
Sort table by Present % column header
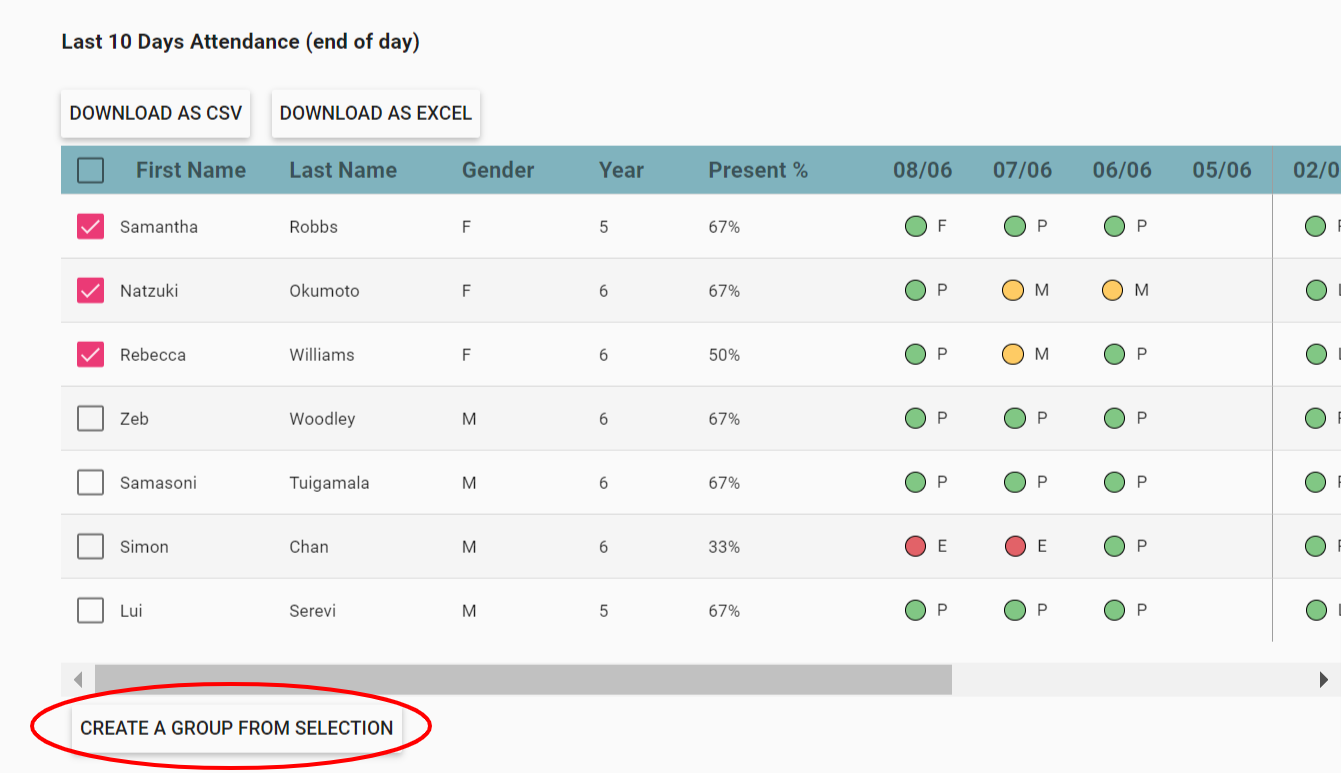[x=757, y=170]
